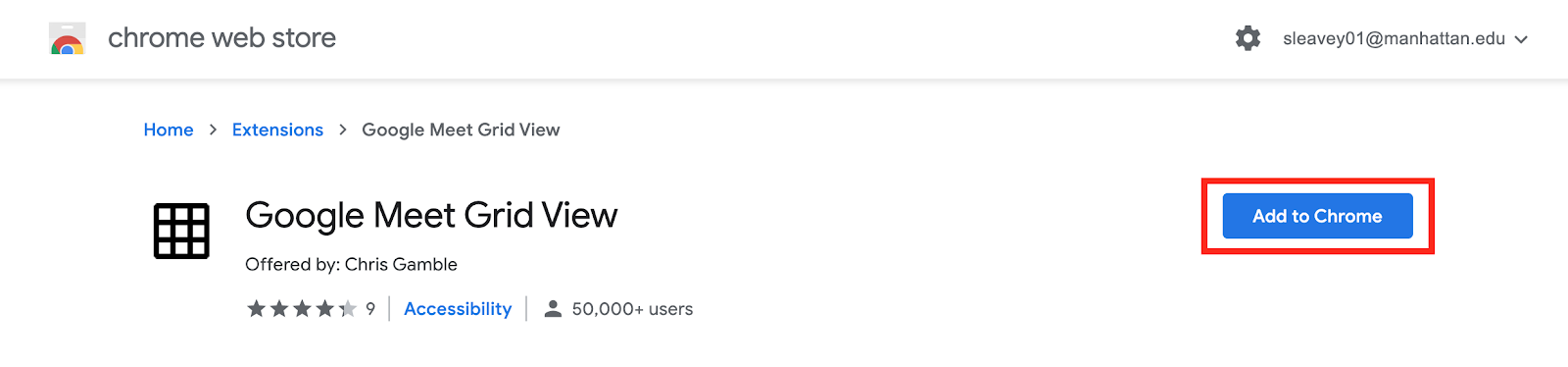
Task: Click the sleavey01@manhattan.edu account email
Action: click(1394, 39)
